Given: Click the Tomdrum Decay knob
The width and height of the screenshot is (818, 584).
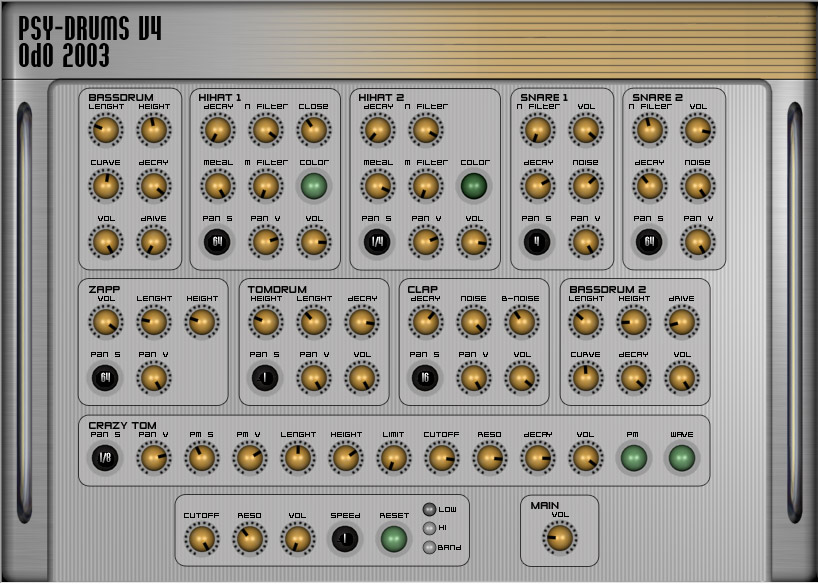Looking at the screenshot, I should 362,322.
